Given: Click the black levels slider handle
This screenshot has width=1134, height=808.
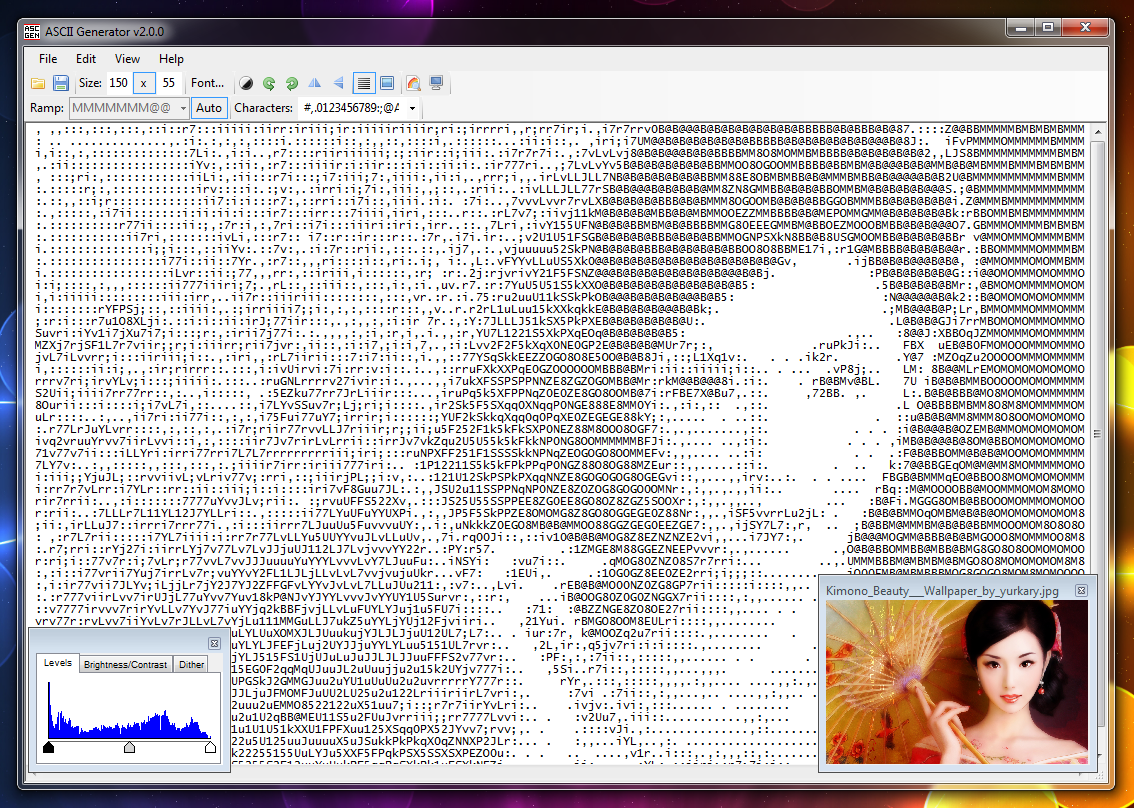Looking at the screenshot, I should (48, 747).
